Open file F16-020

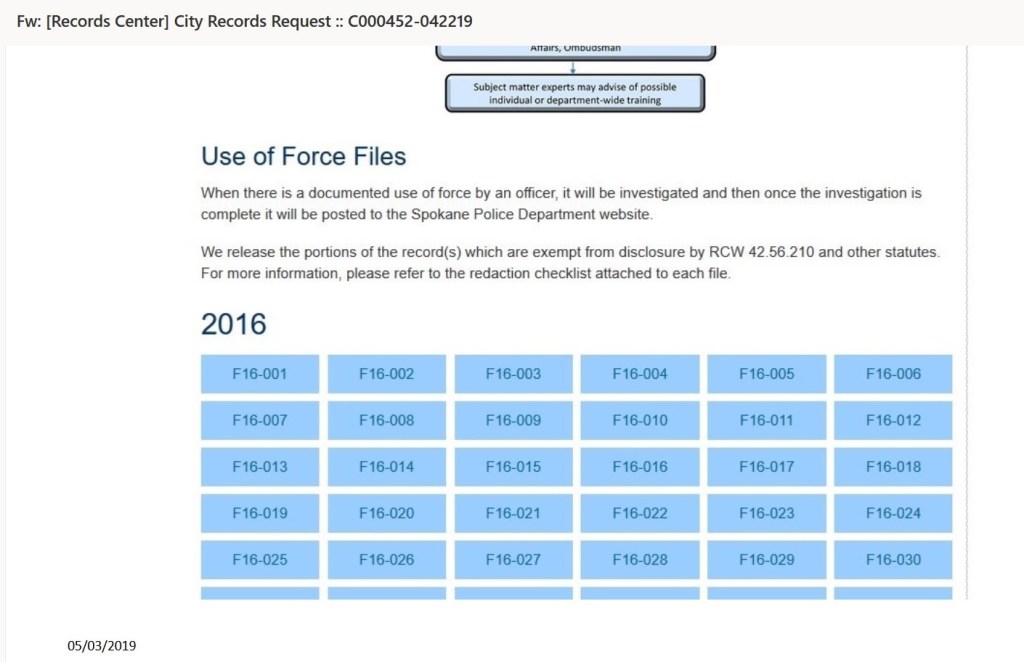[387, 513]
